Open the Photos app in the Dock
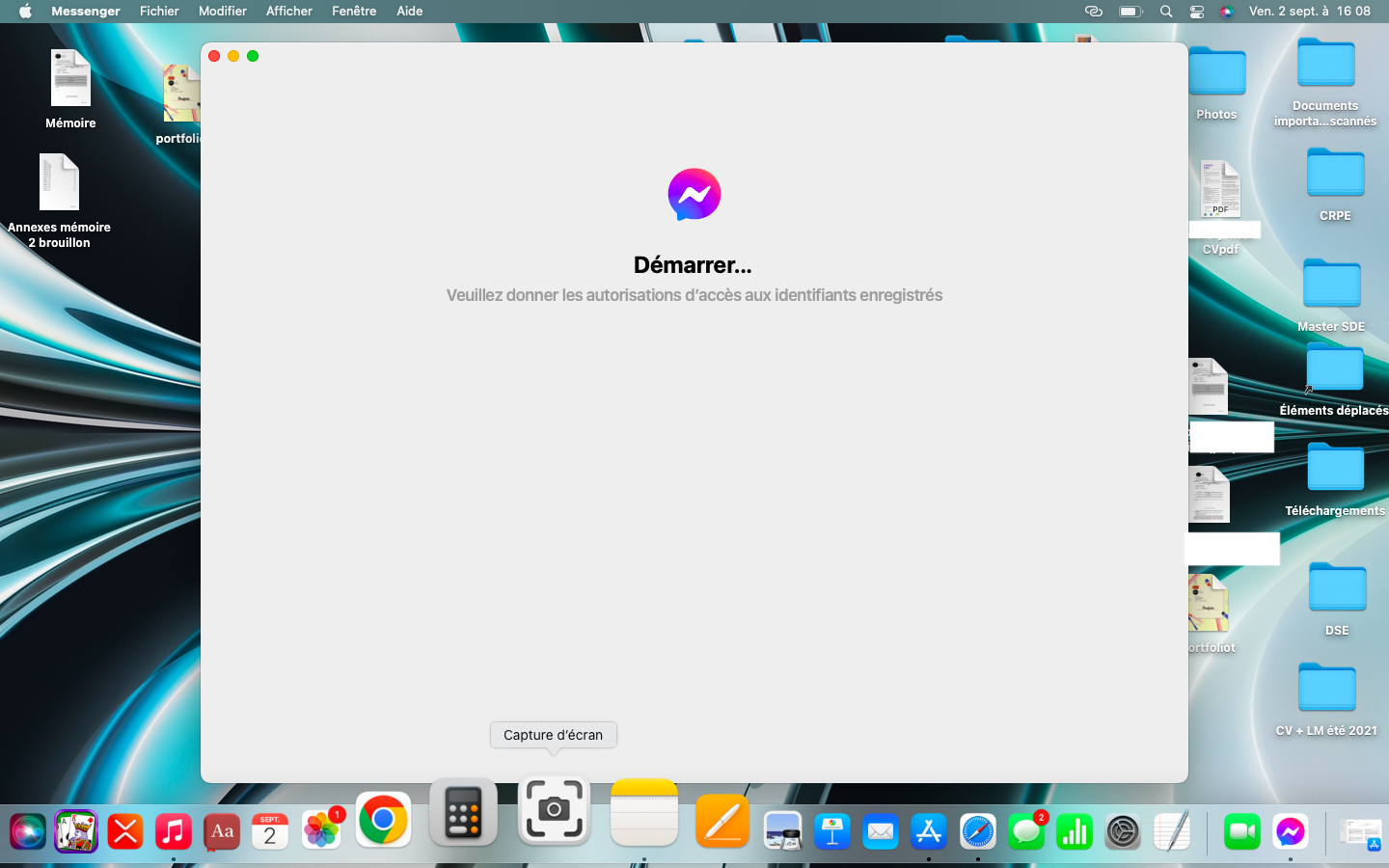The image size is (1389, 868). (320, 830)
